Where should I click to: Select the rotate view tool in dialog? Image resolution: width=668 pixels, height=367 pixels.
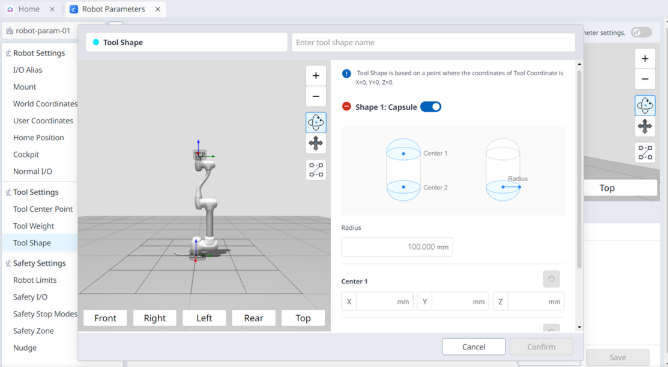(316, 122)
